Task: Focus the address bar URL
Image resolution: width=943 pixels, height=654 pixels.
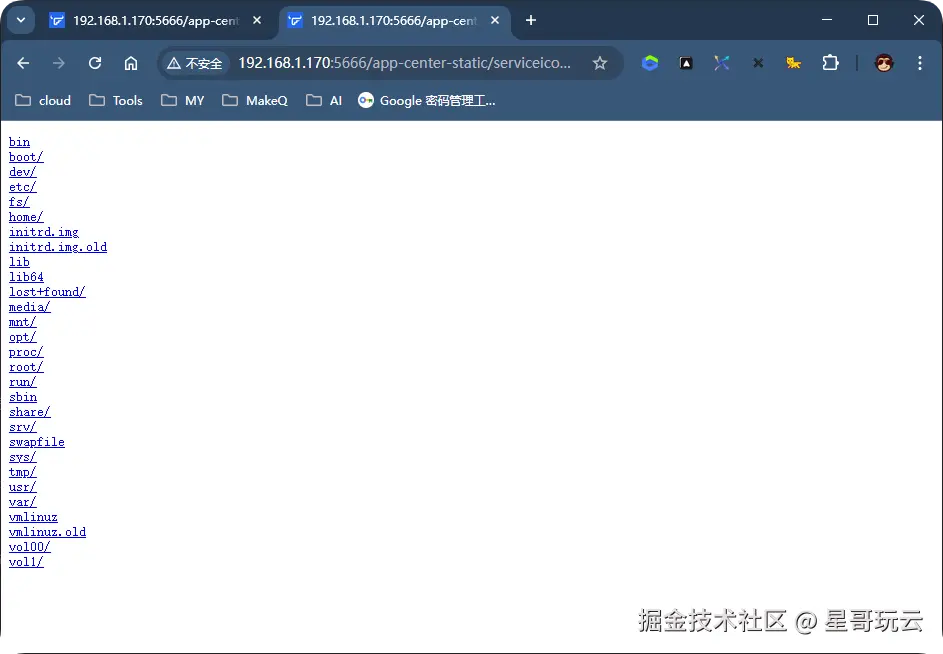Action: tap(404, 63)
